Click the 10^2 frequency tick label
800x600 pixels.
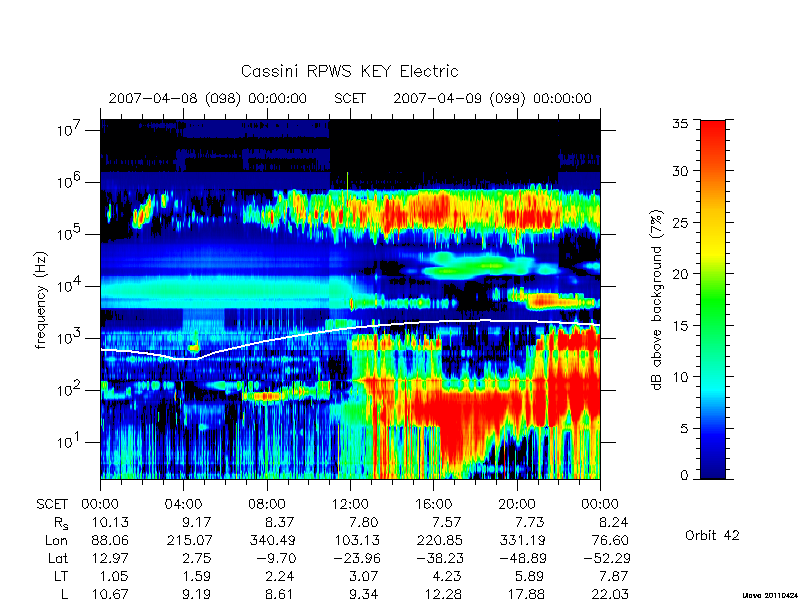click(69, 390)
